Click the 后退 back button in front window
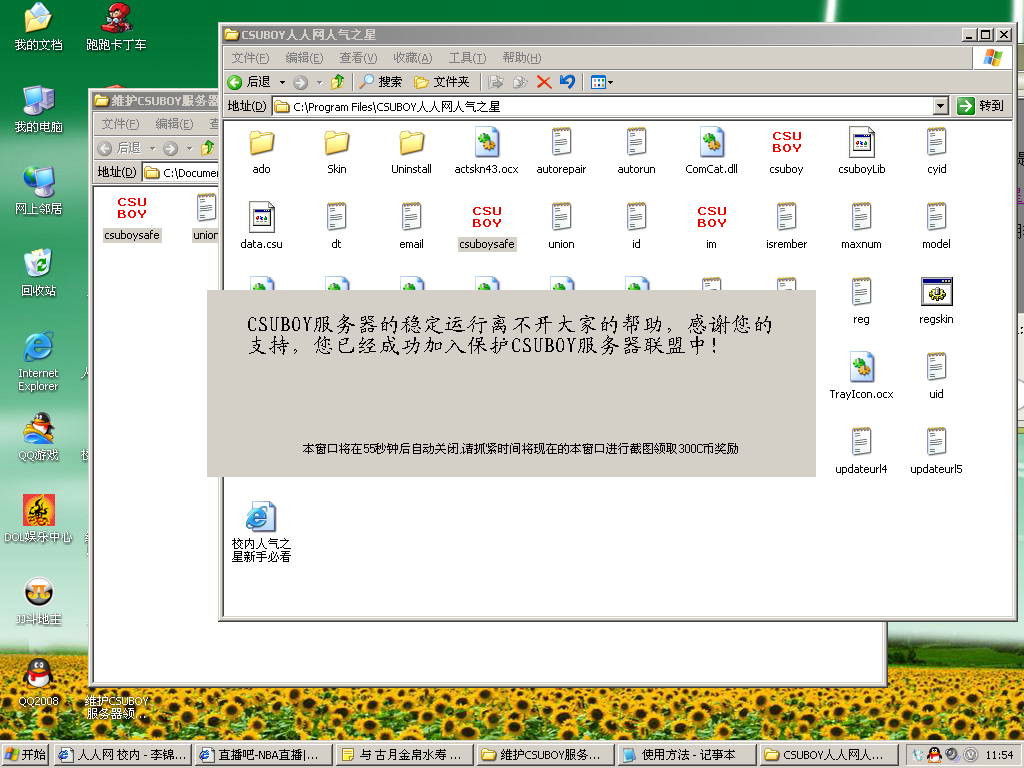 click(x=249, y=82)
